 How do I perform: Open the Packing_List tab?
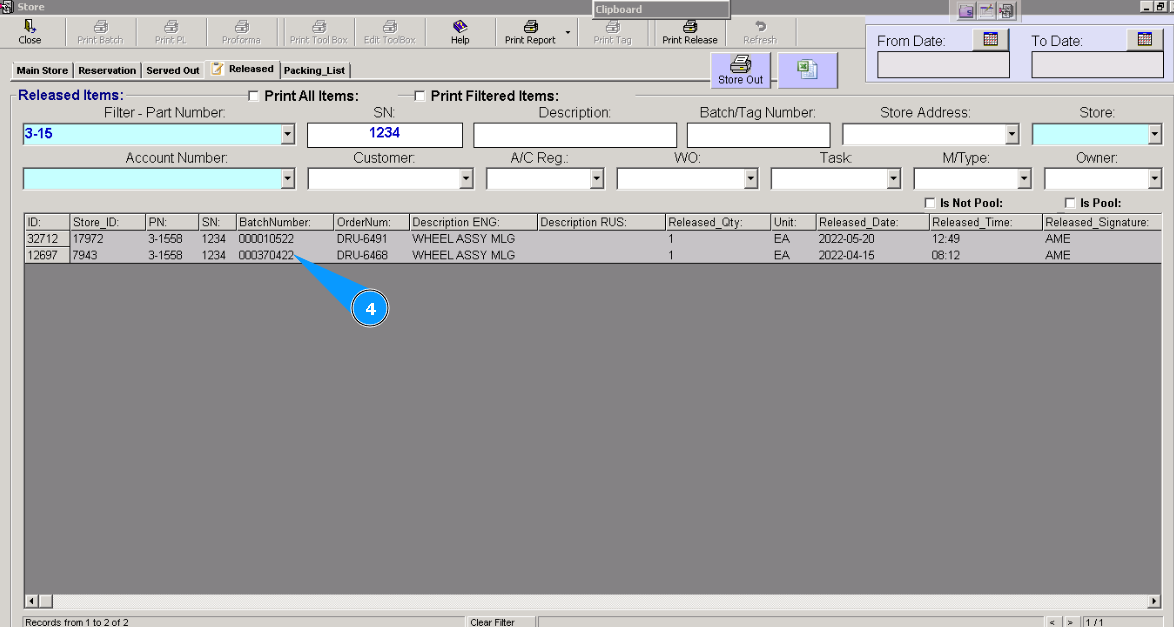coord(316,70)
